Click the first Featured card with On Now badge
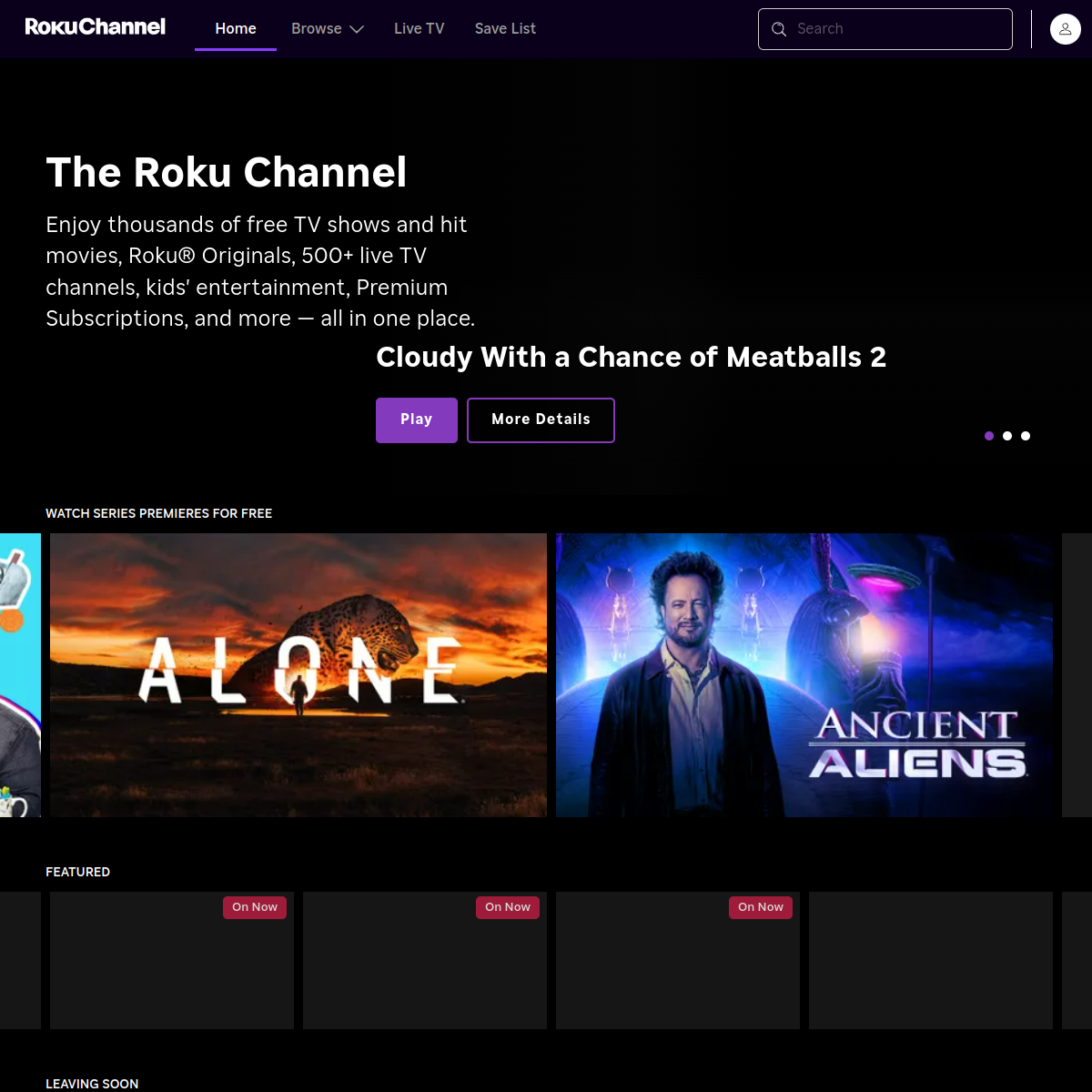 tap(172, 960)
